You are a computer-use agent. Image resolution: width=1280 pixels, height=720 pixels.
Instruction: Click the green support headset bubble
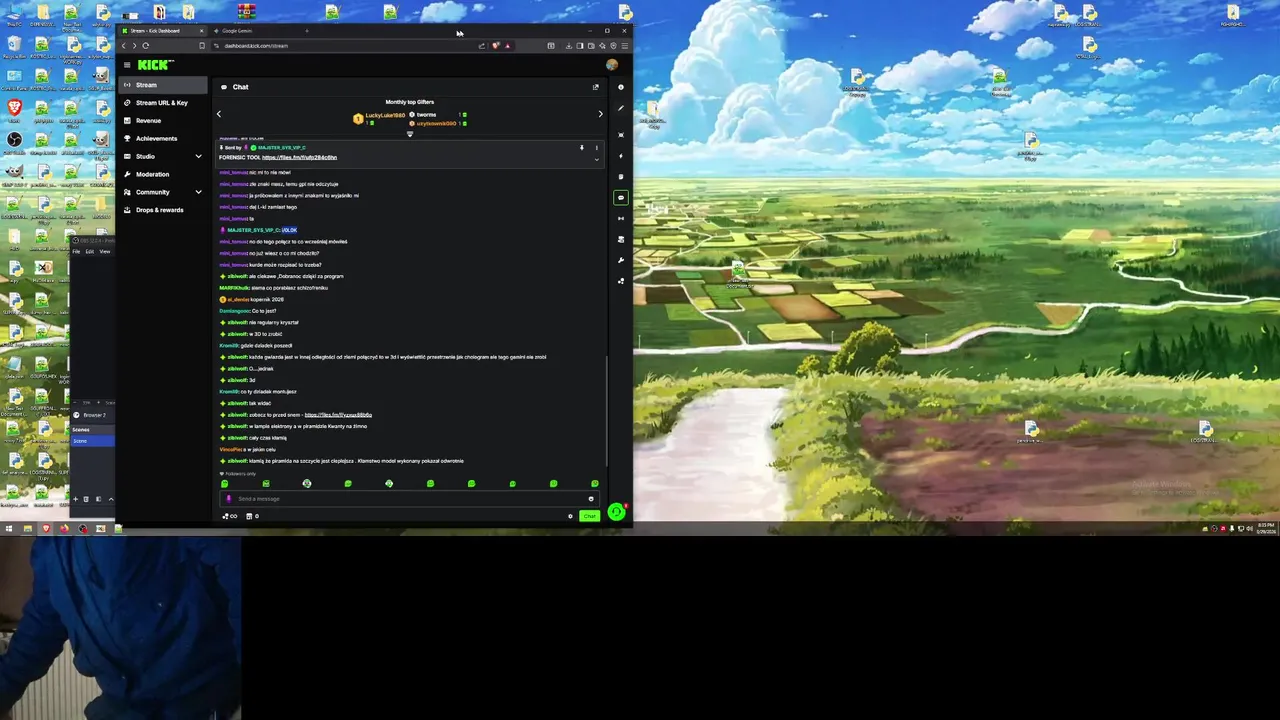point(616,512)
